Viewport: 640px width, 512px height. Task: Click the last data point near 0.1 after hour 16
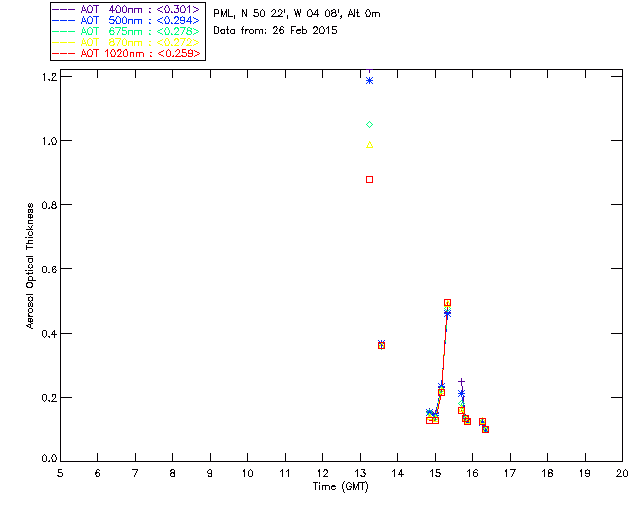[x=485, y=430]
